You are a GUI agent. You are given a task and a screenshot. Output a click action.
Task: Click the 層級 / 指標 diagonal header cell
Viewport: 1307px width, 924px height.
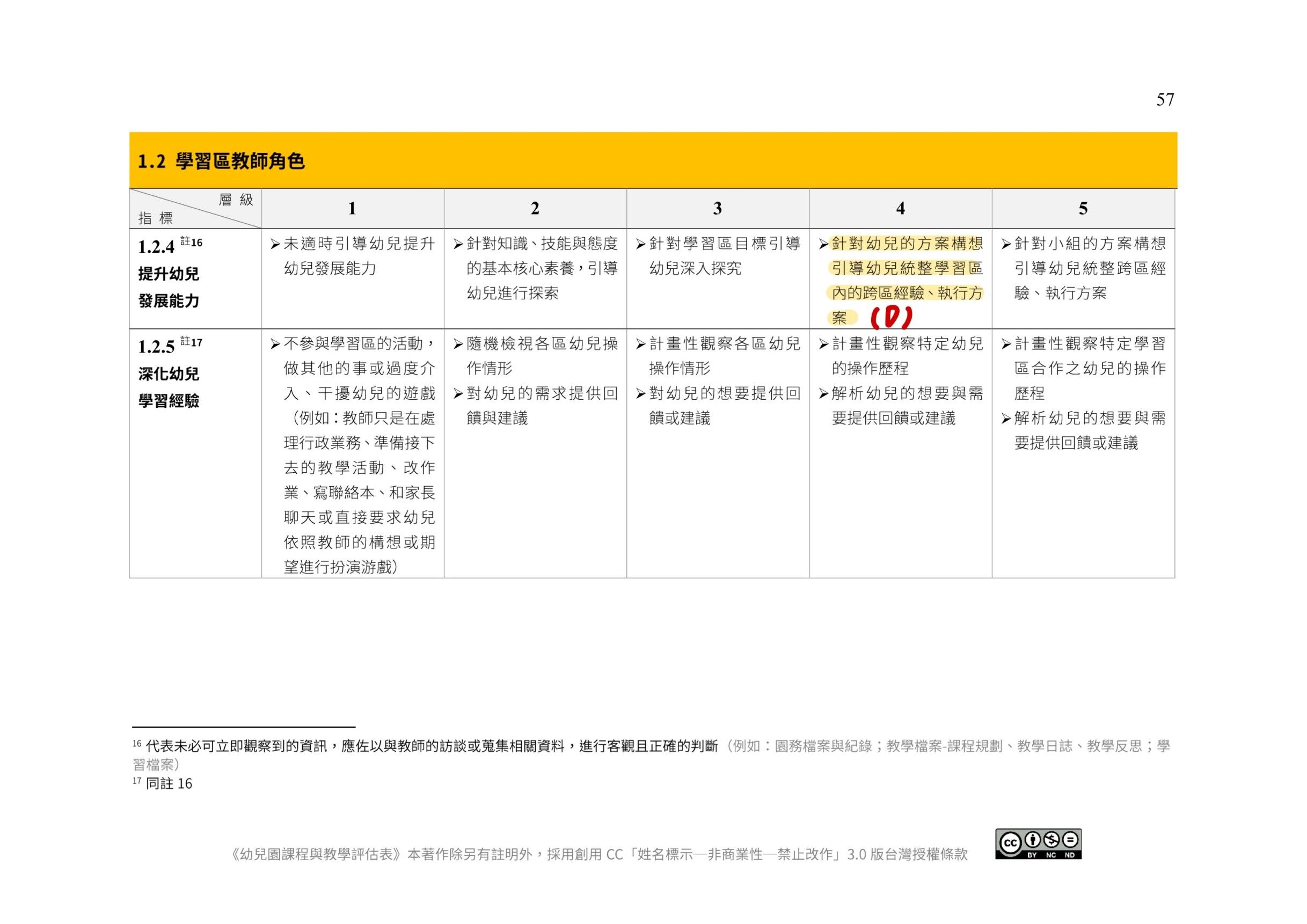(195, 209)
